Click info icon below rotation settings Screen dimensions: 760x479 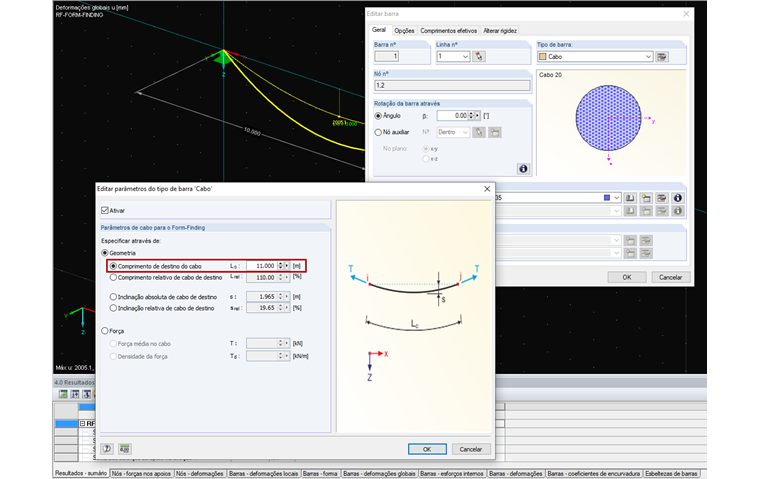tap(521, 168)
